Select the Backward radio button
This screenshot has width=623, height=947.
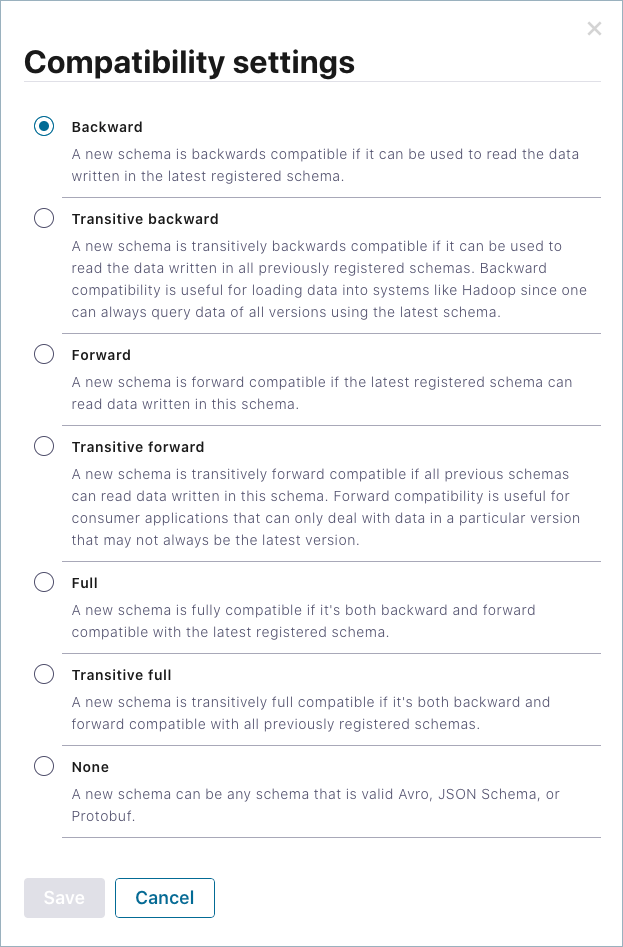pos(44,127)
